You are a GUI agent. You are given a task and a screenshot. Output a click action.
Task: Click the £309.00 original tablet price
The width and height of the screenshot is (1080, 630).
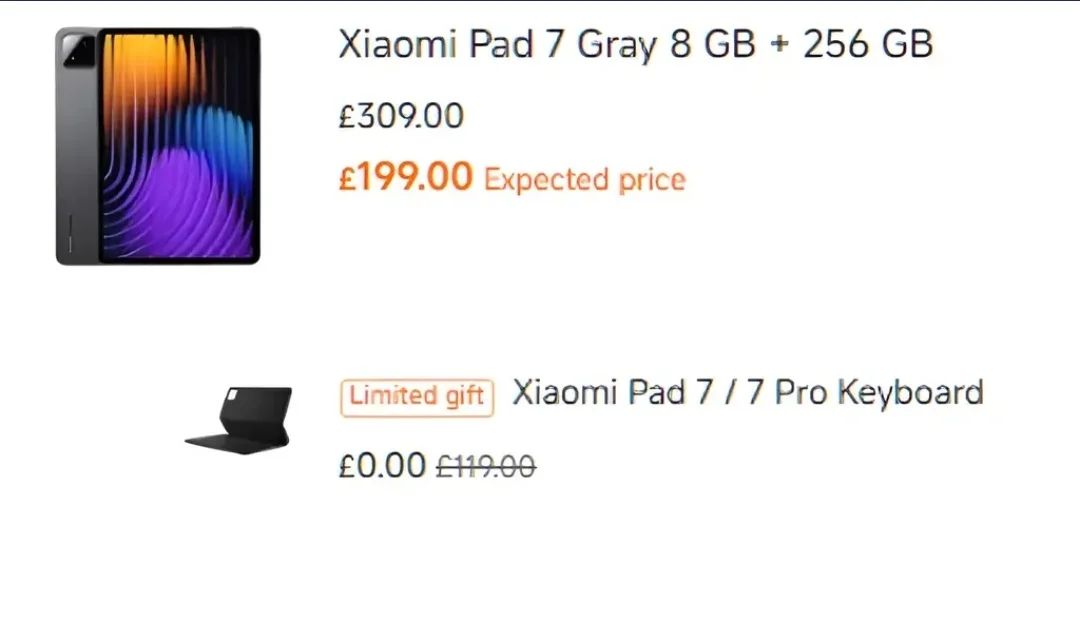tap(401, 116)
